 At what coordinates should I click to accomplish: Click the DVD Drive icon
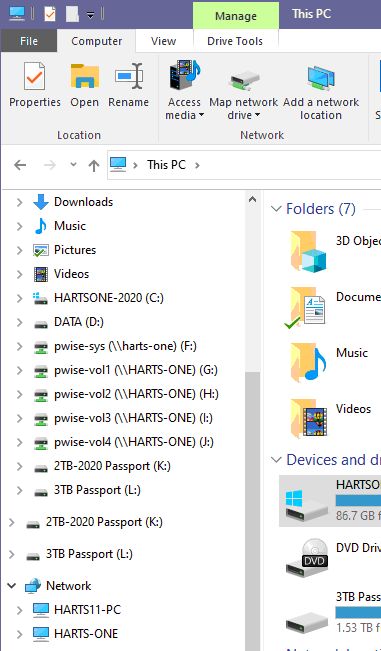pos(308,557)
